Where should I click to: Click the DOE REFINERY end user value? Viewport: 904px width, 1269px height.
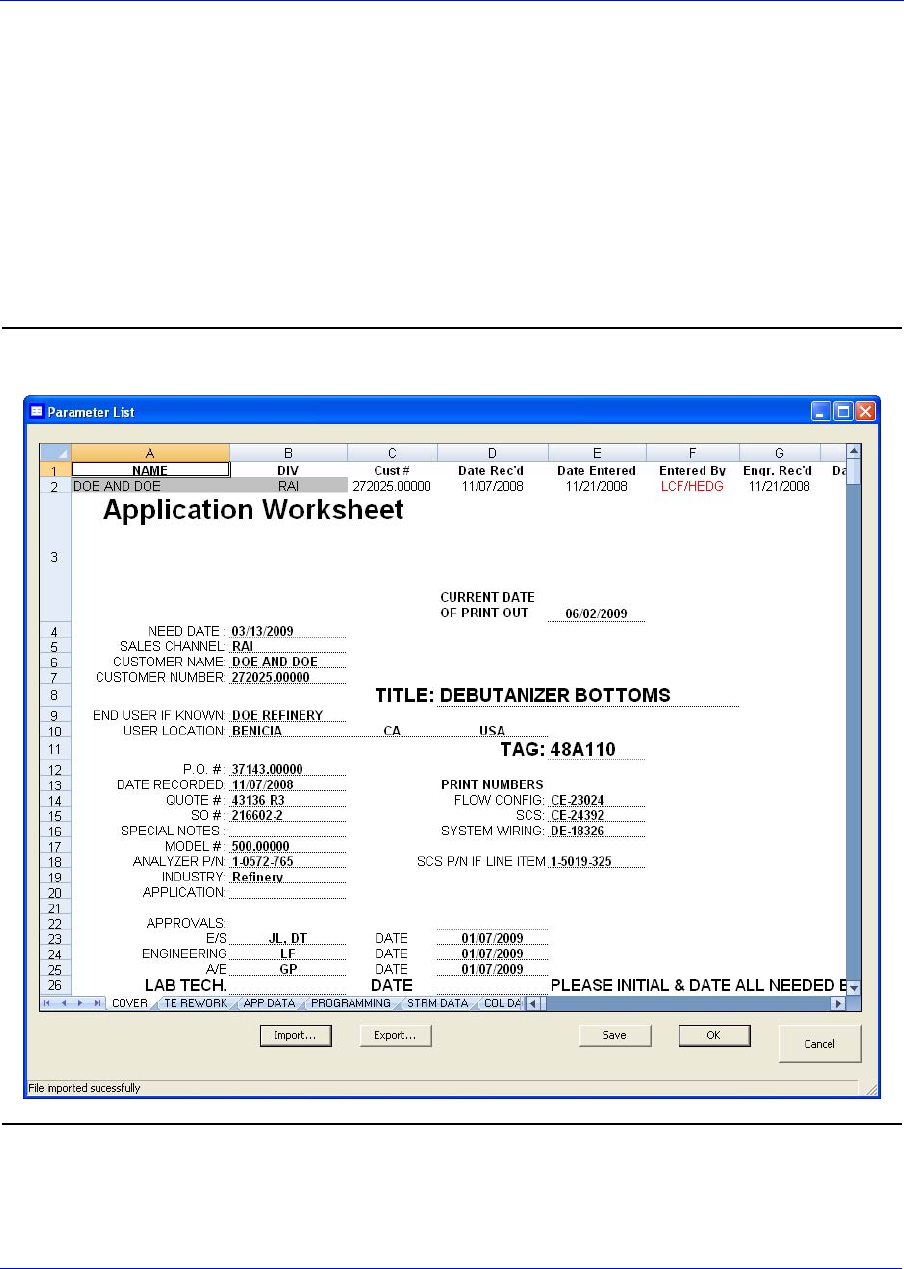coord(277,715)
